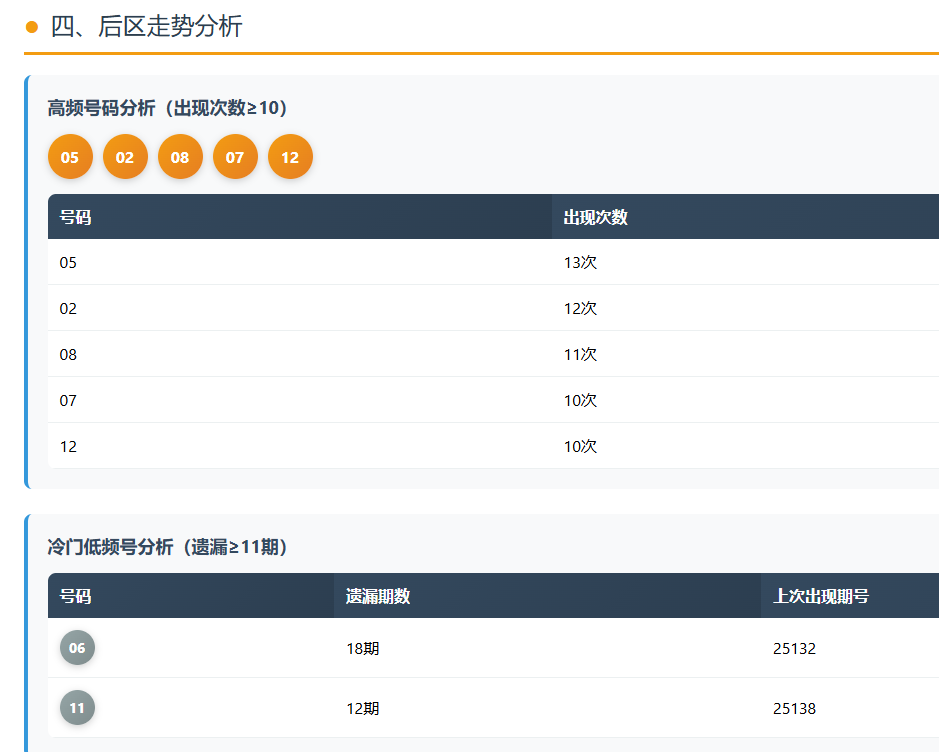Click the gray 06 cold number ball
The height and width of the screenshot is (752, 939).
point(77,648)
